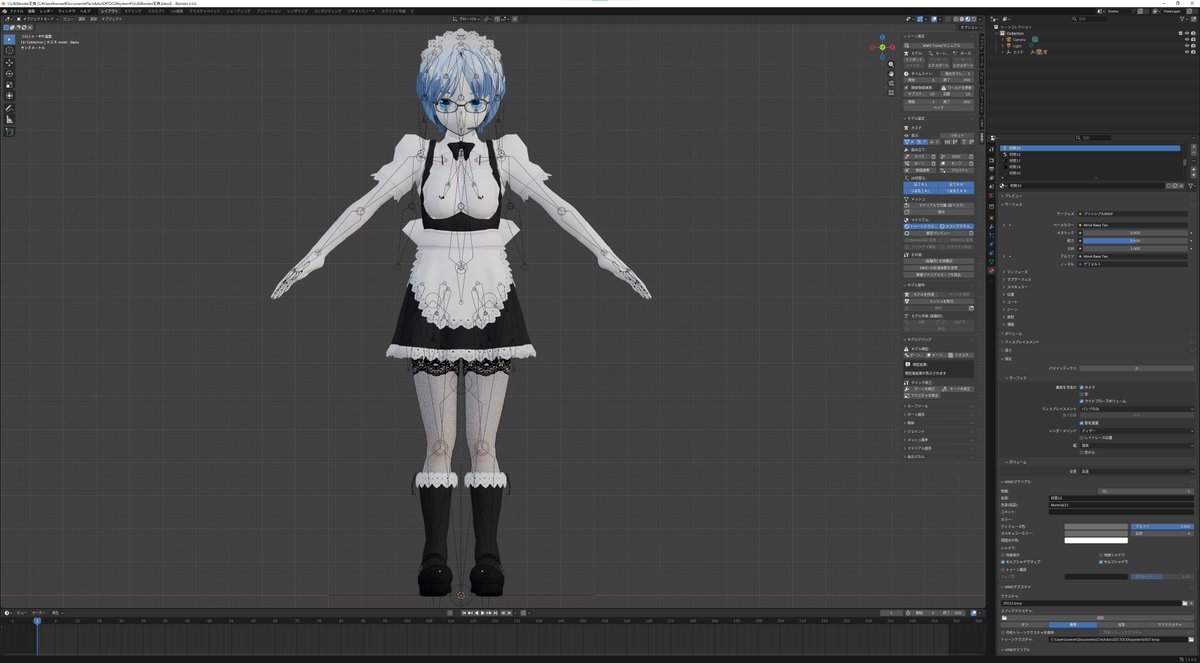Select the Cursor tool in the left toolbar
This screenshot has height=663, width=1200.
pos(9,50)
